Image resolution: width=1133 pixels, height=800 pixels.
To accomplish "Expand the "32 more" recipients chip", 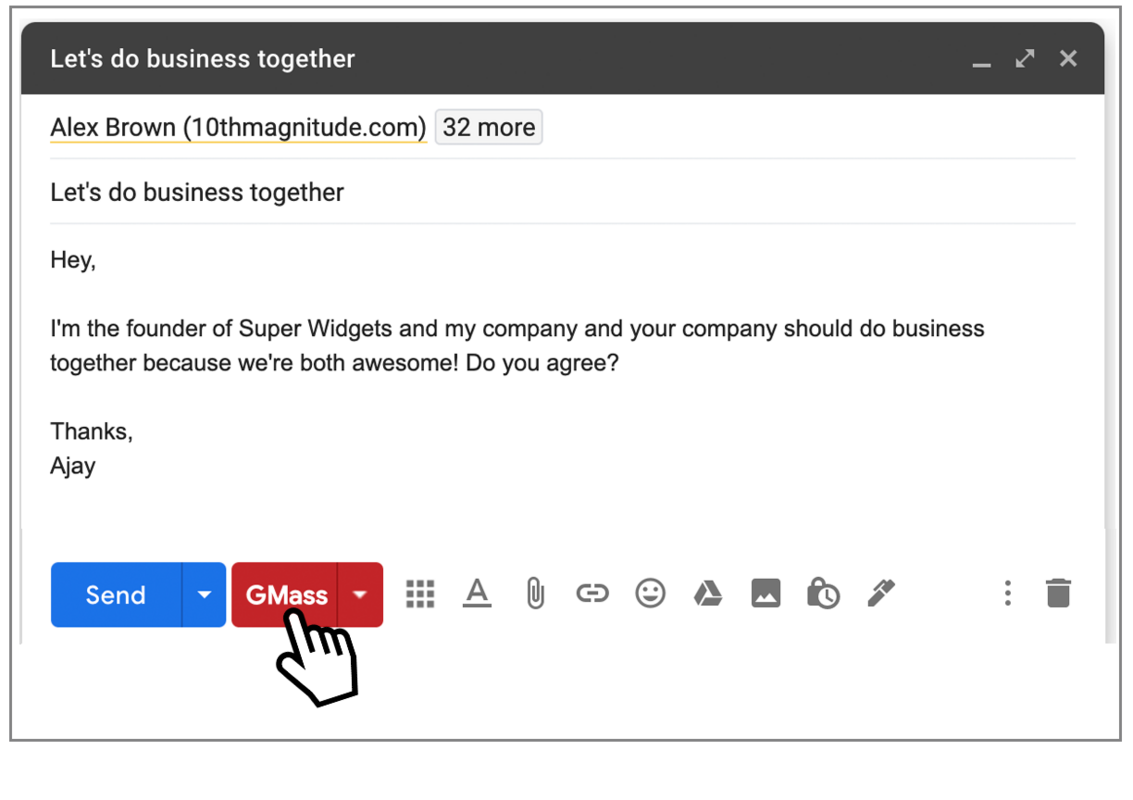I will click(489, 128).
